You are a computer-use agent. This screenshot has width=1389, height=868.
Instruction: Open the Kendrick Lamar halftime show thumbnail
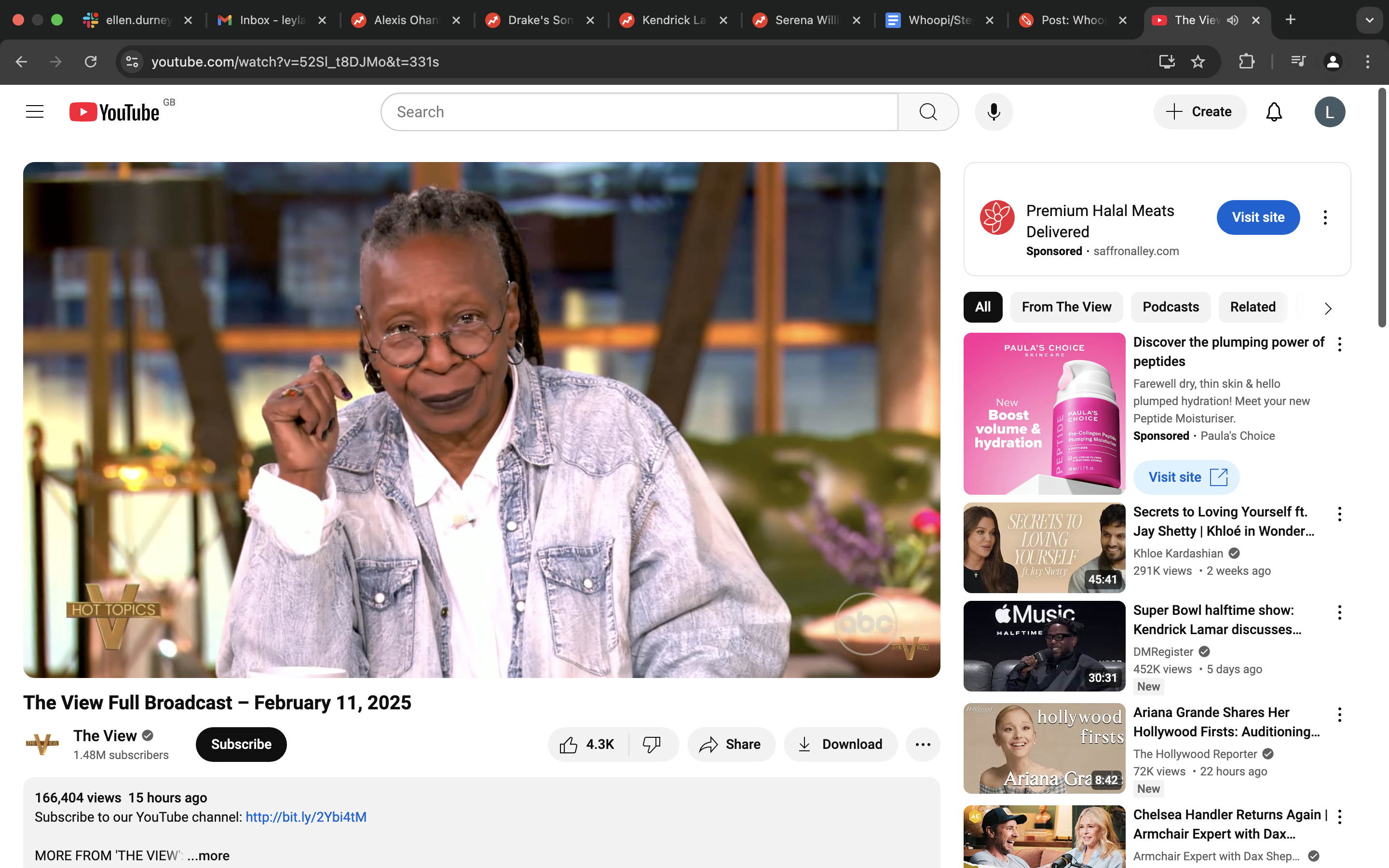(1044, 645)
